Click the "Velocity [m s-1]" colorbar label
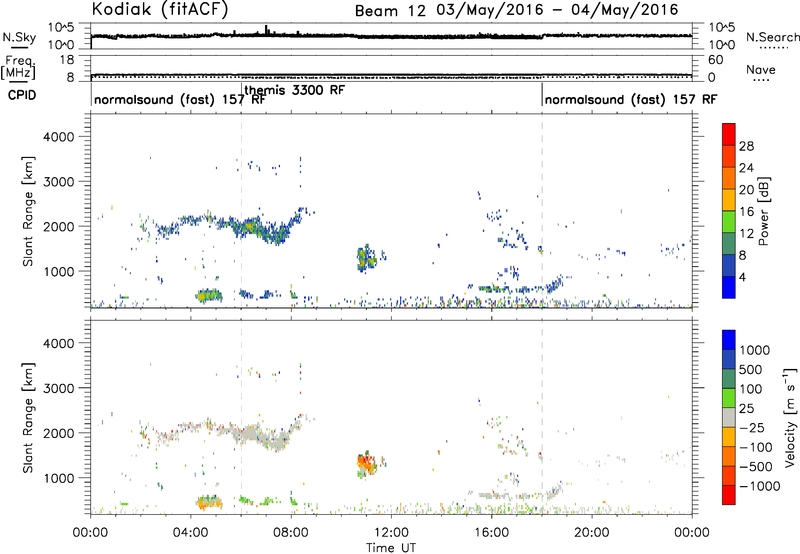 [x=790, y=416]
